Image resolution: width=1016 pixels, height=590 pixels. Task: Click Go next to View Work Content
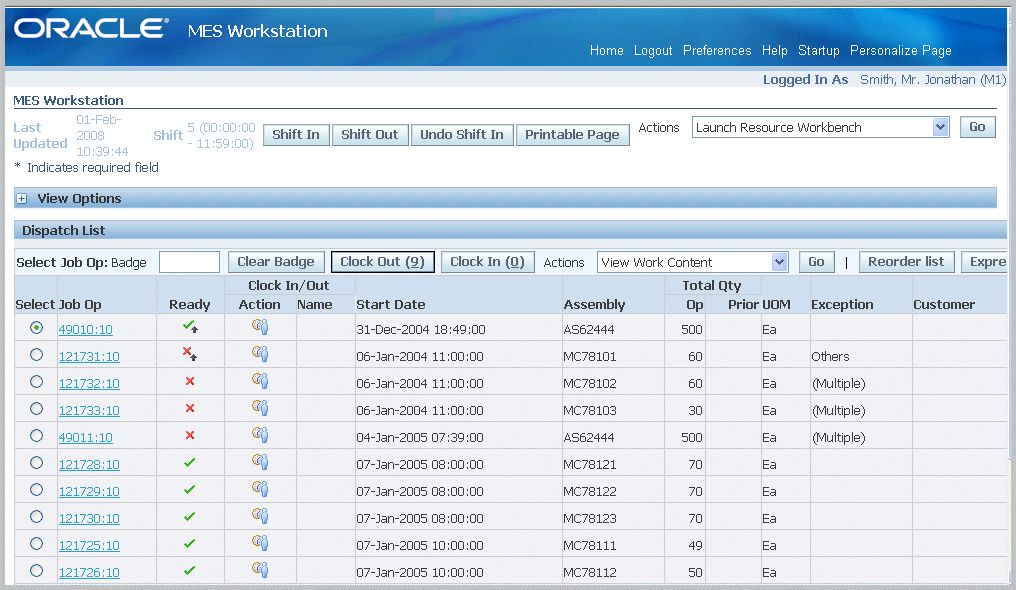[816, 262]
